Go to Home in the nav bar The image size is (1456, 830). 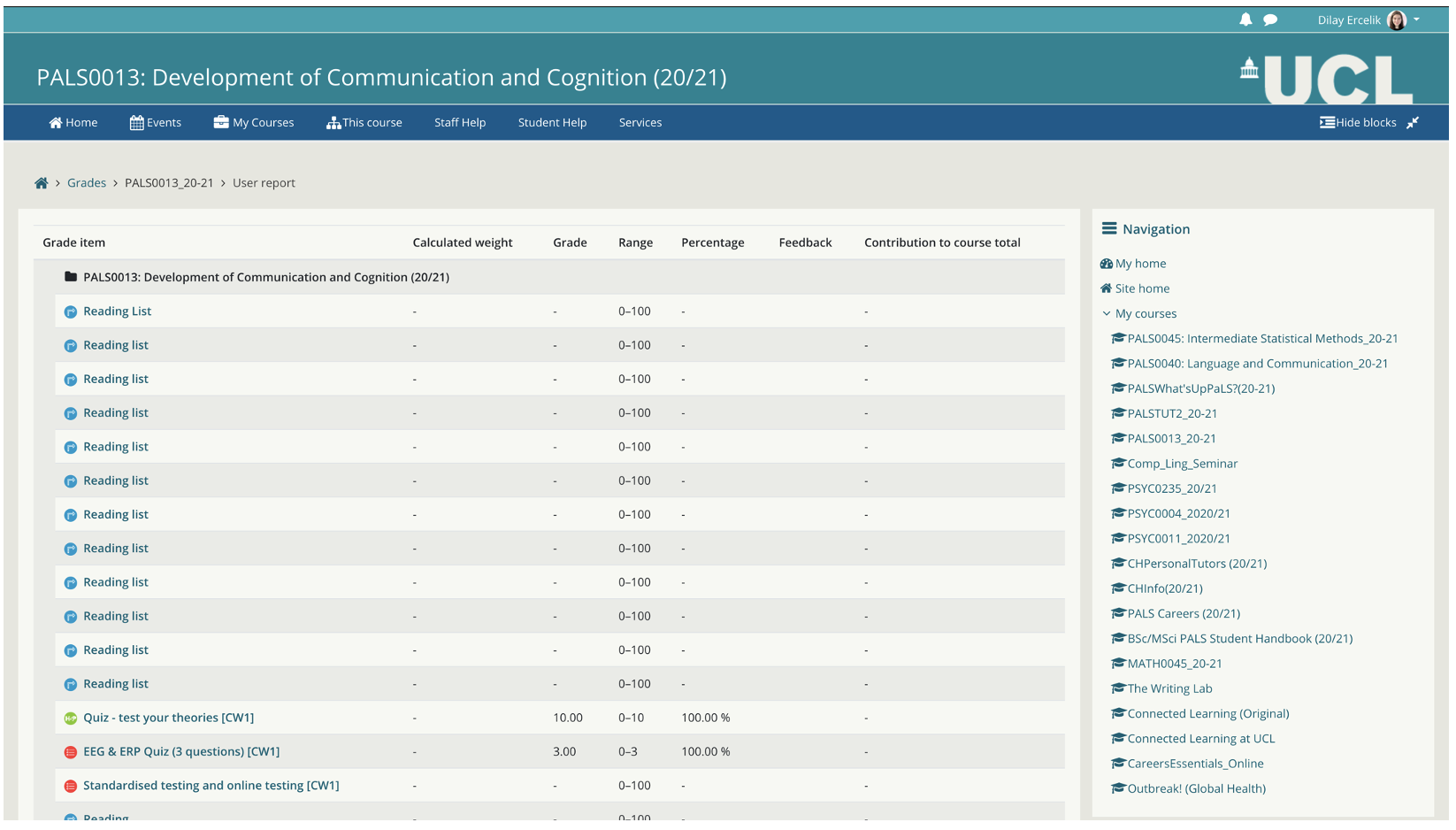(73, 123)
